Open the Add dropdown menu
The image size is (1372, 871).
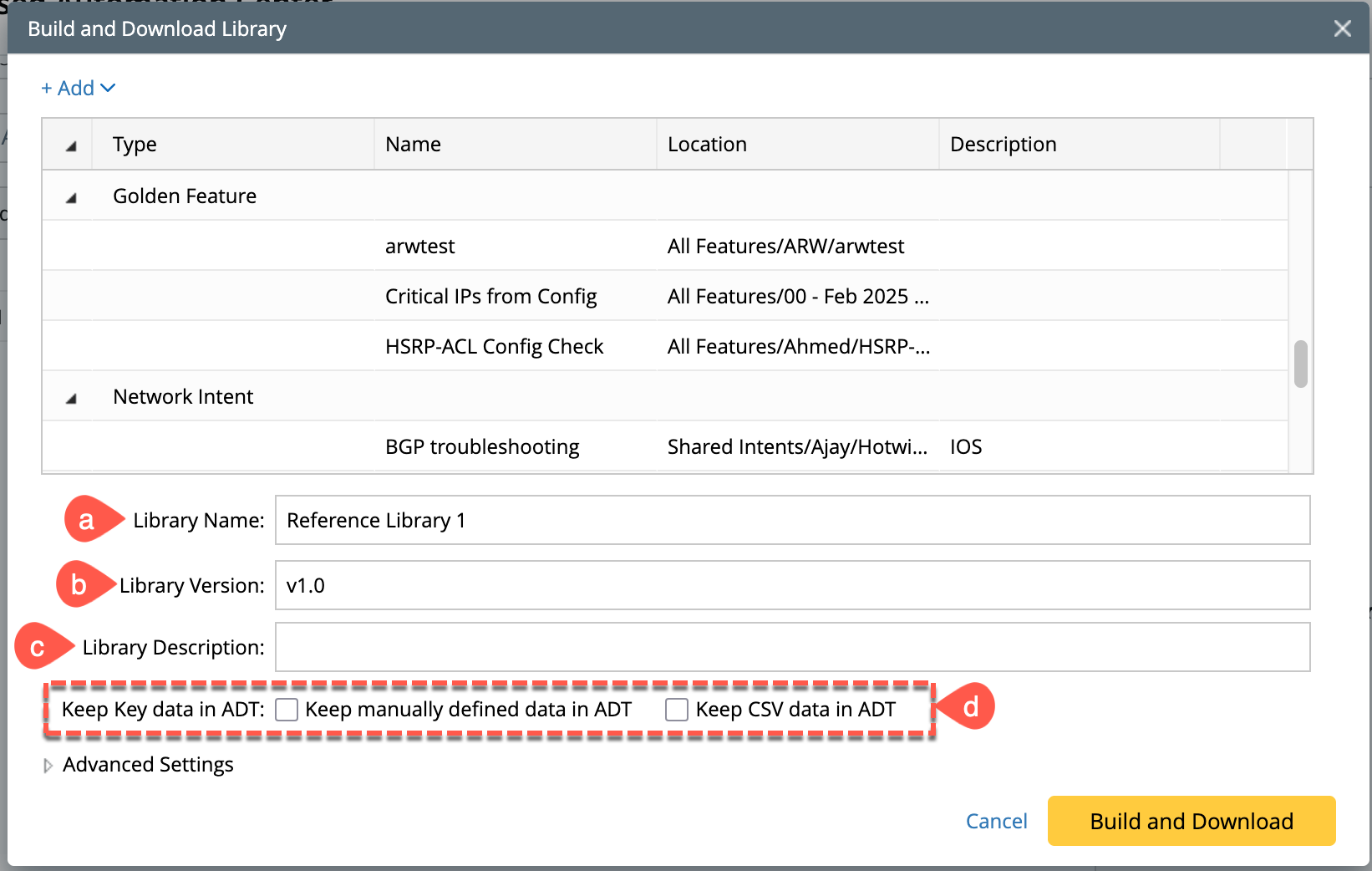[x=79, y=89]
